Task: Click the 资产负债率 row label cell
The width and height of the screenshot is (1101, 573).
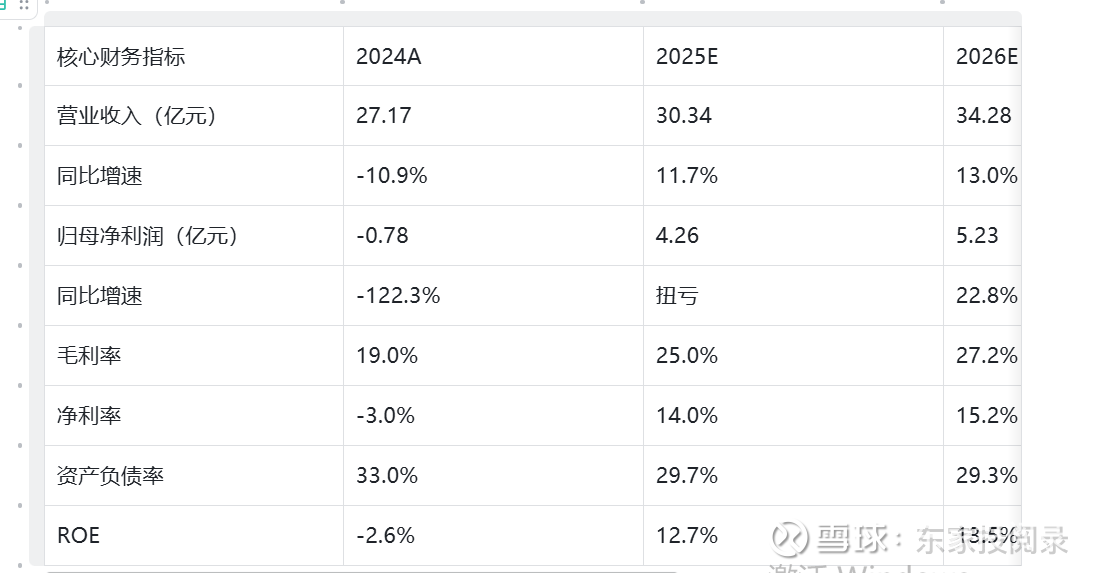Action: pos(193,476)
